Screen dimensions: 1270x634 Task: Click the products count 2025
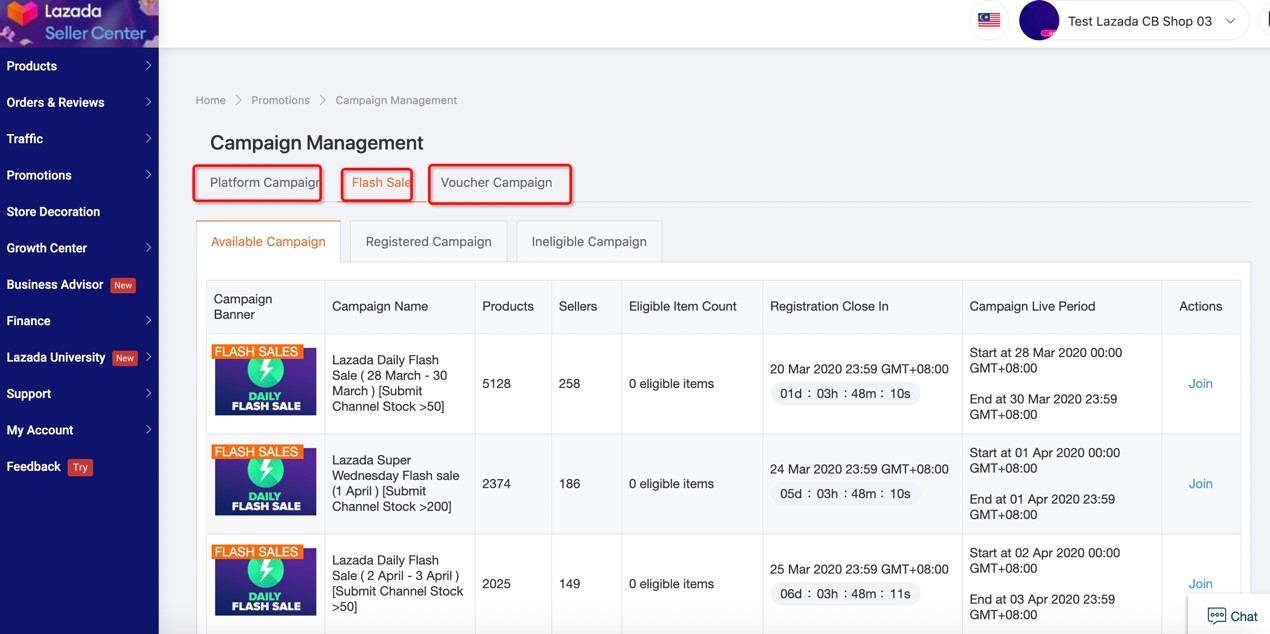tap(496, 584)
